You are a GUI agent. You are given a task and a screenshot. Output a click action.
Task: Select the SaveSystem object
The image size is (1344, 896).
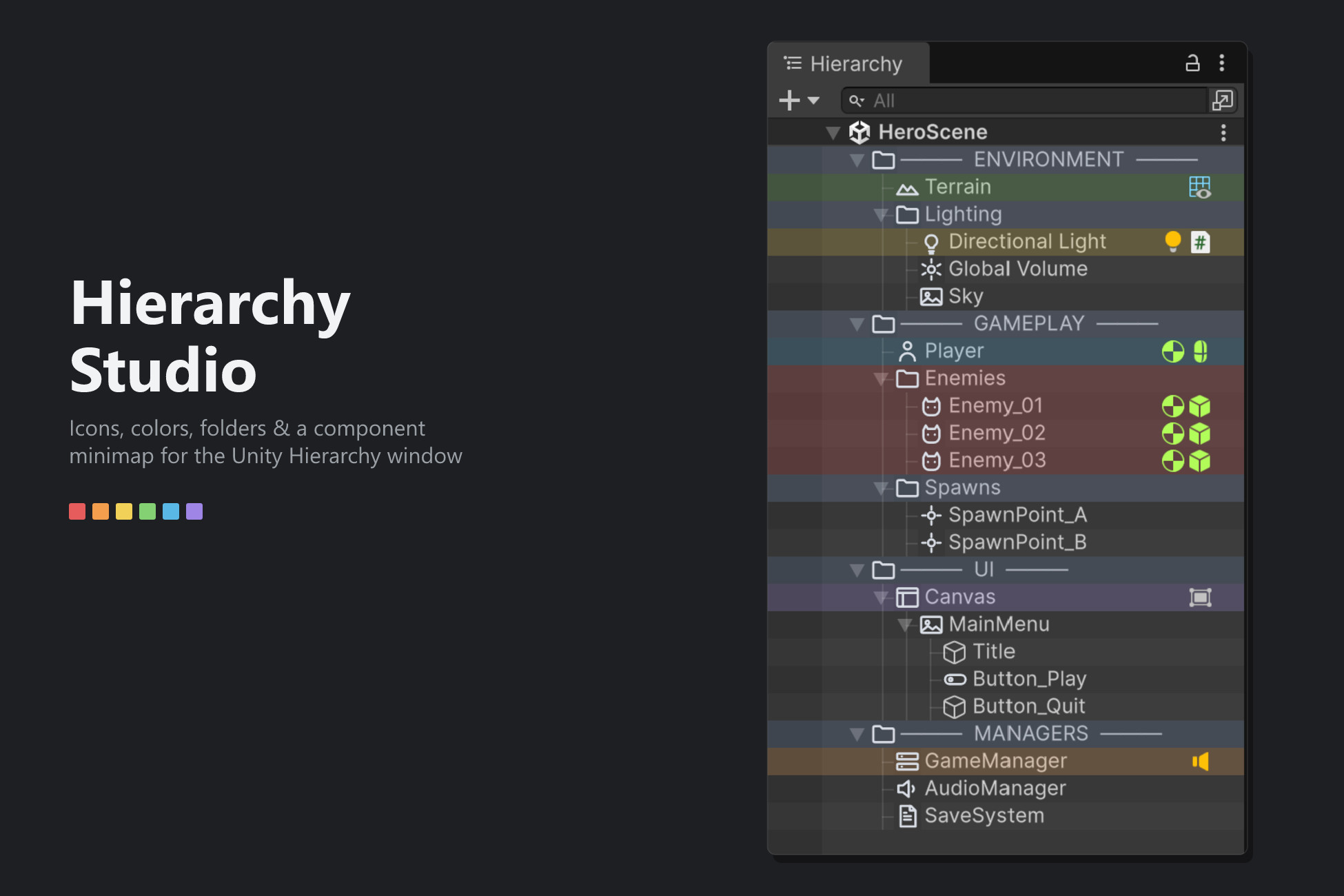[1006, 816]
